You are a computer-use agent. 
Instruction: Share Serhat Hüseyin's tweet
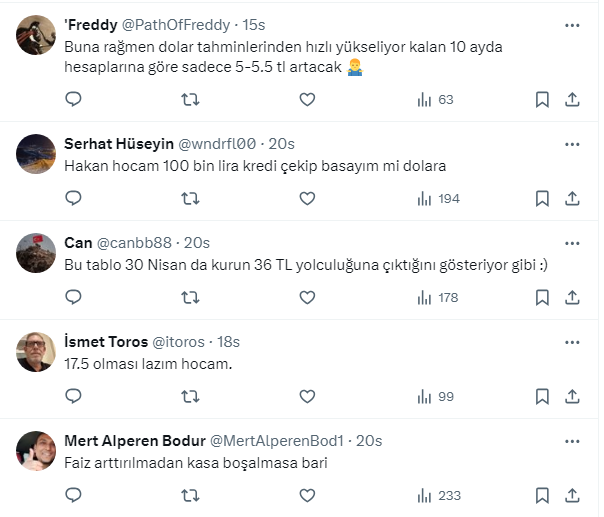click(x=572, y=198)
